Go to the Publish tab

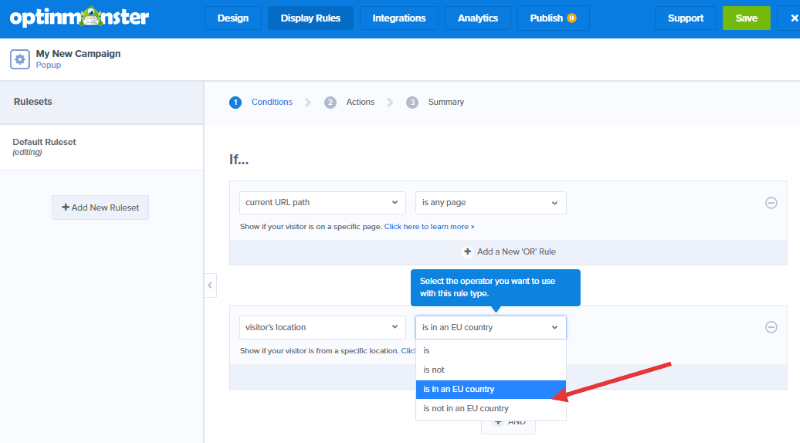tap(552, 18)
